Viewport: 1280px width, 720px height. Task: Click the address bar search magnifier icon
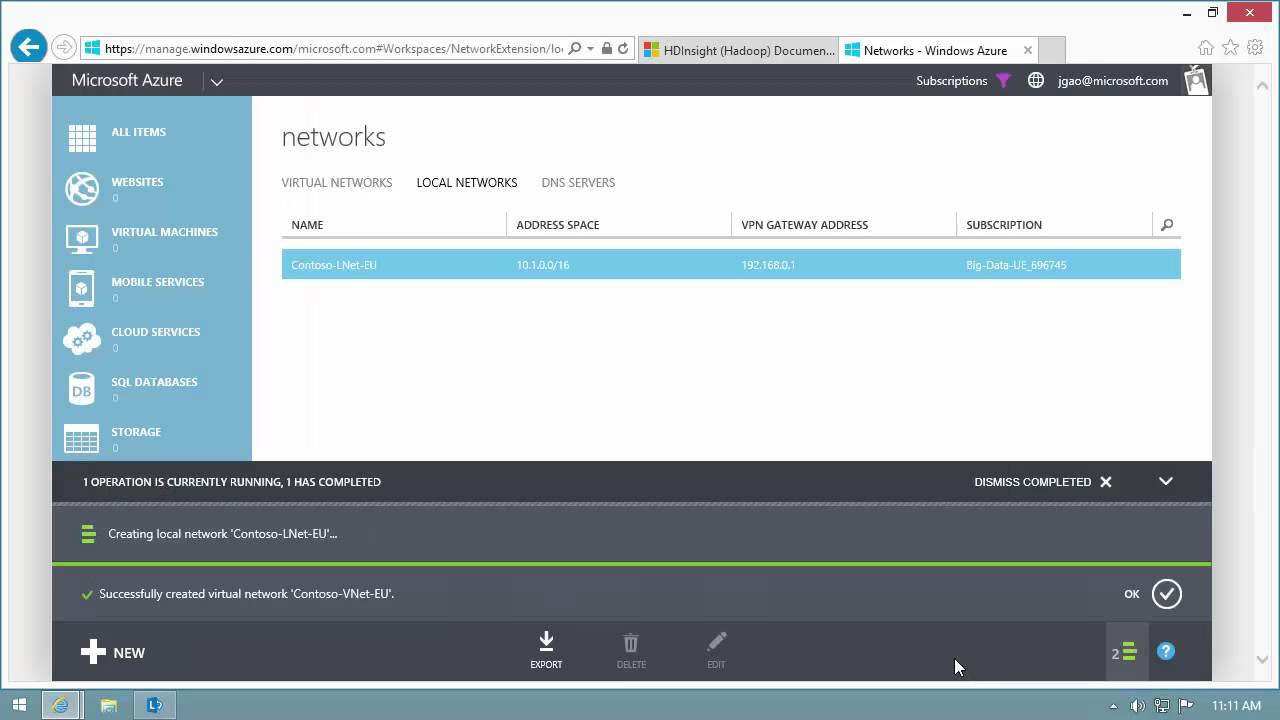point(575,48)
